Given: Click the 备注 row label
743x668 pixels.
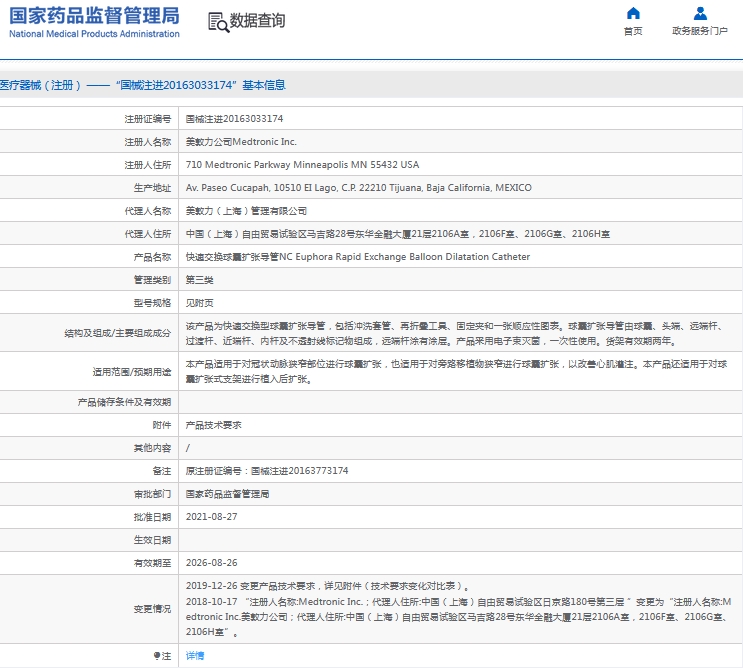Looking at the screenshot, I should (162, 471).
